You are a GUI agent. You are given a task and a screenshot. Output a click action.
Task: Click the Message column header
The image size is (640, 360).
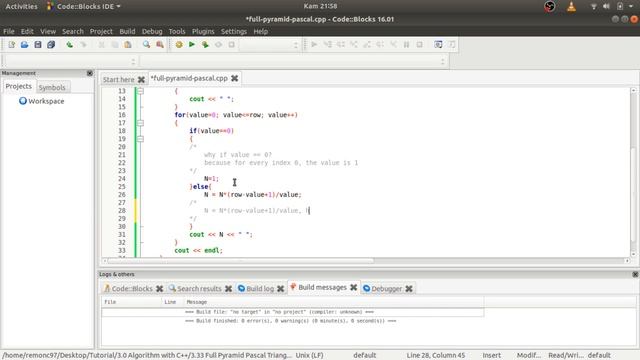(x=334, y=302)
